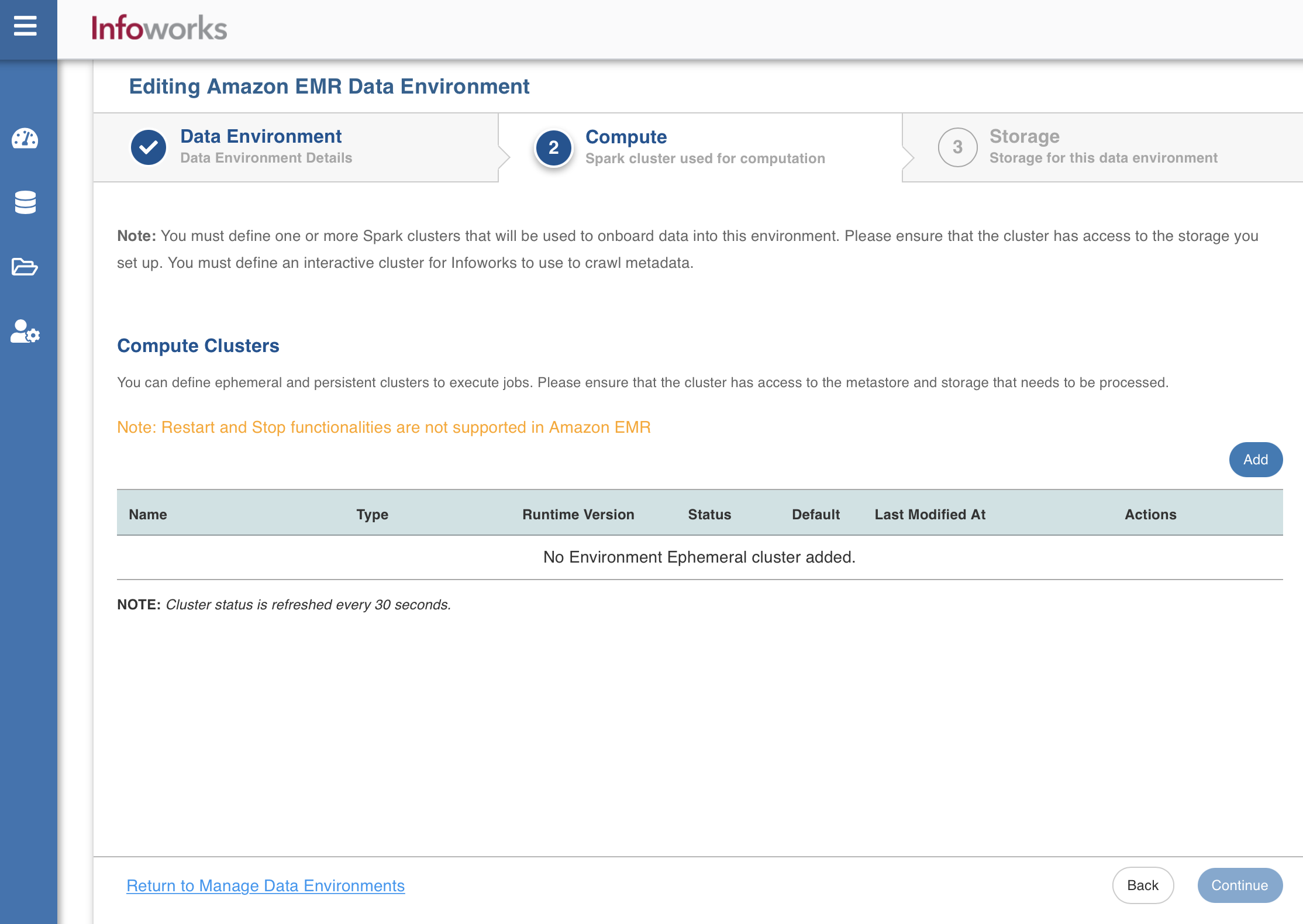Select the Compute step tab

(x=701, y=147)
